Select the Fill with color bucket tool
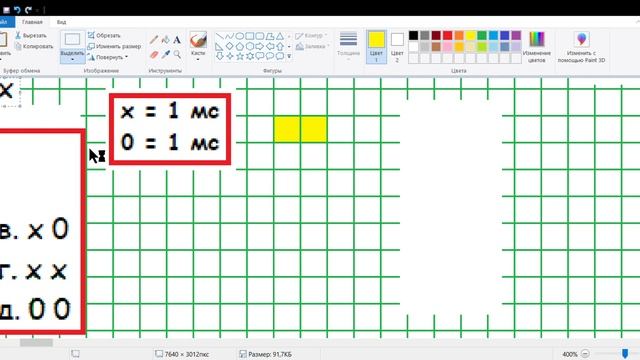This screenshot has width=640, height=360. coord(165,40)
